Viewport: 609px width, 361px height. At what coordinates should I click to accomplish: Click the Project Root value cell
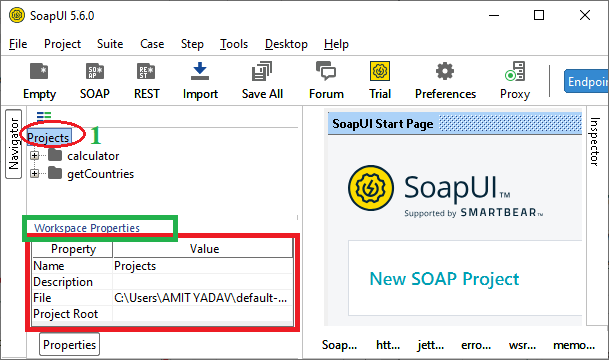(x=203, y=314)
